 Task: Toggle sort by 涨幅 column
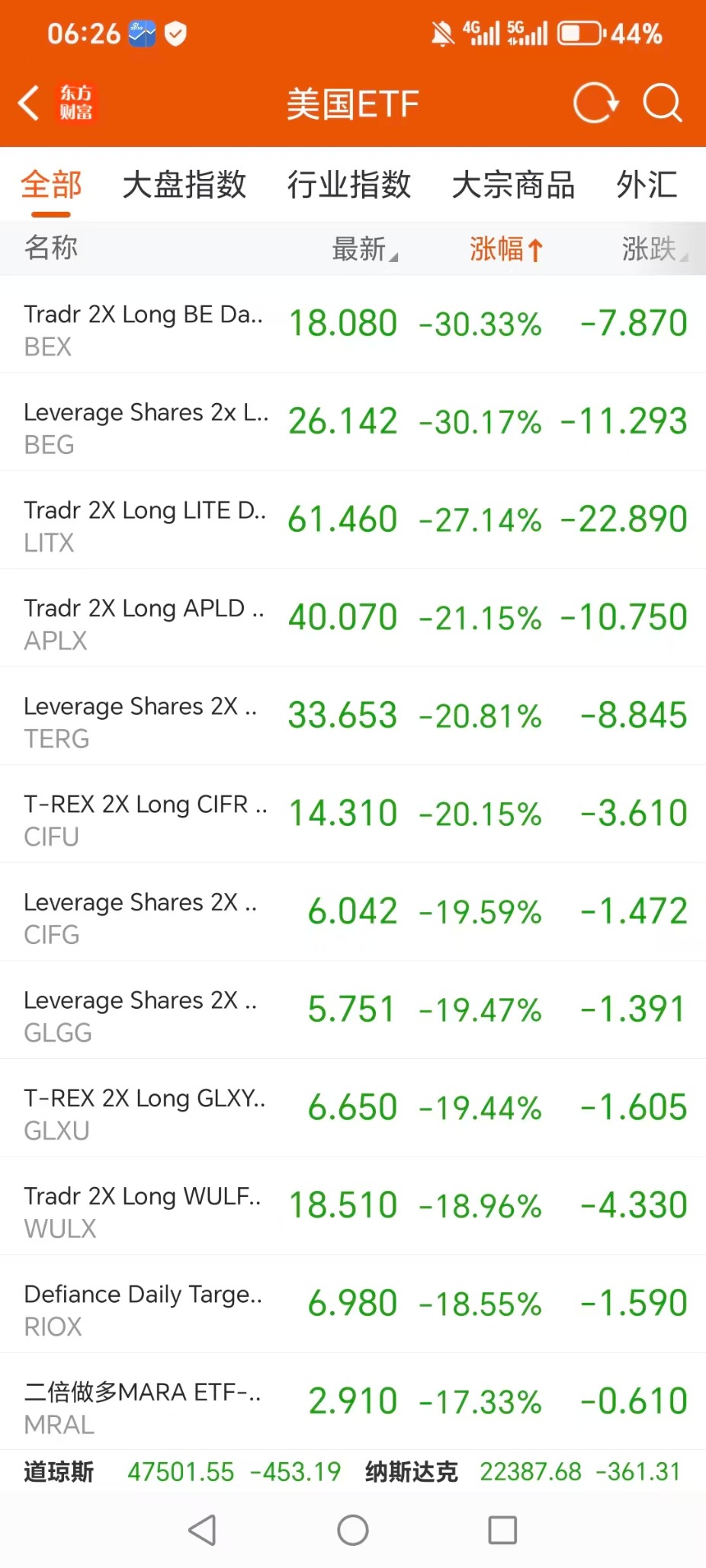click(505, 249)
